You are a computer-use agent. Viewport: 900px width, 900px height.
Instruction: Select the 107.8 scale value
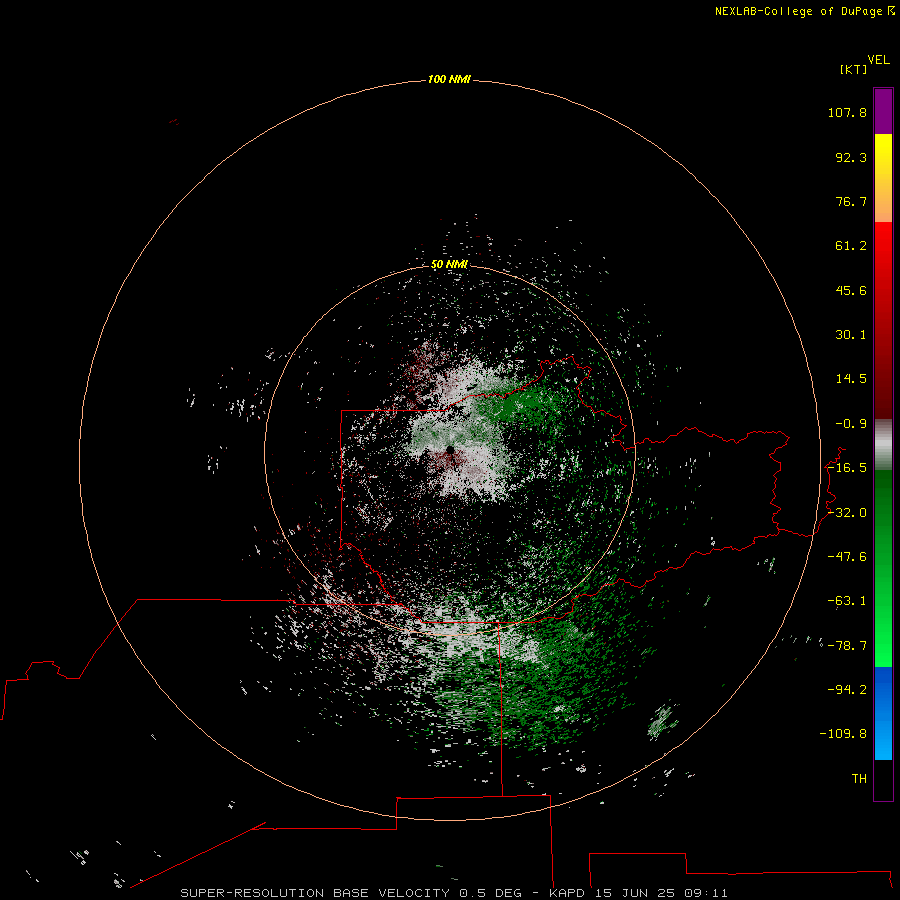click(x=847, y=112)
